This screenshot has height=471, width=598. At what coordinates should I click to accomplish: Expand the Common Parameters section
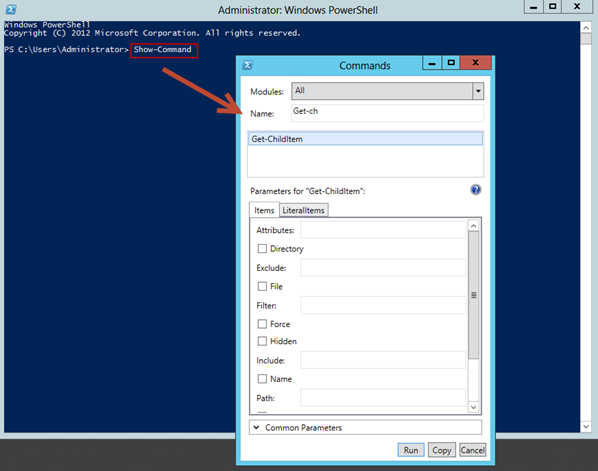(x=365, y=428)
